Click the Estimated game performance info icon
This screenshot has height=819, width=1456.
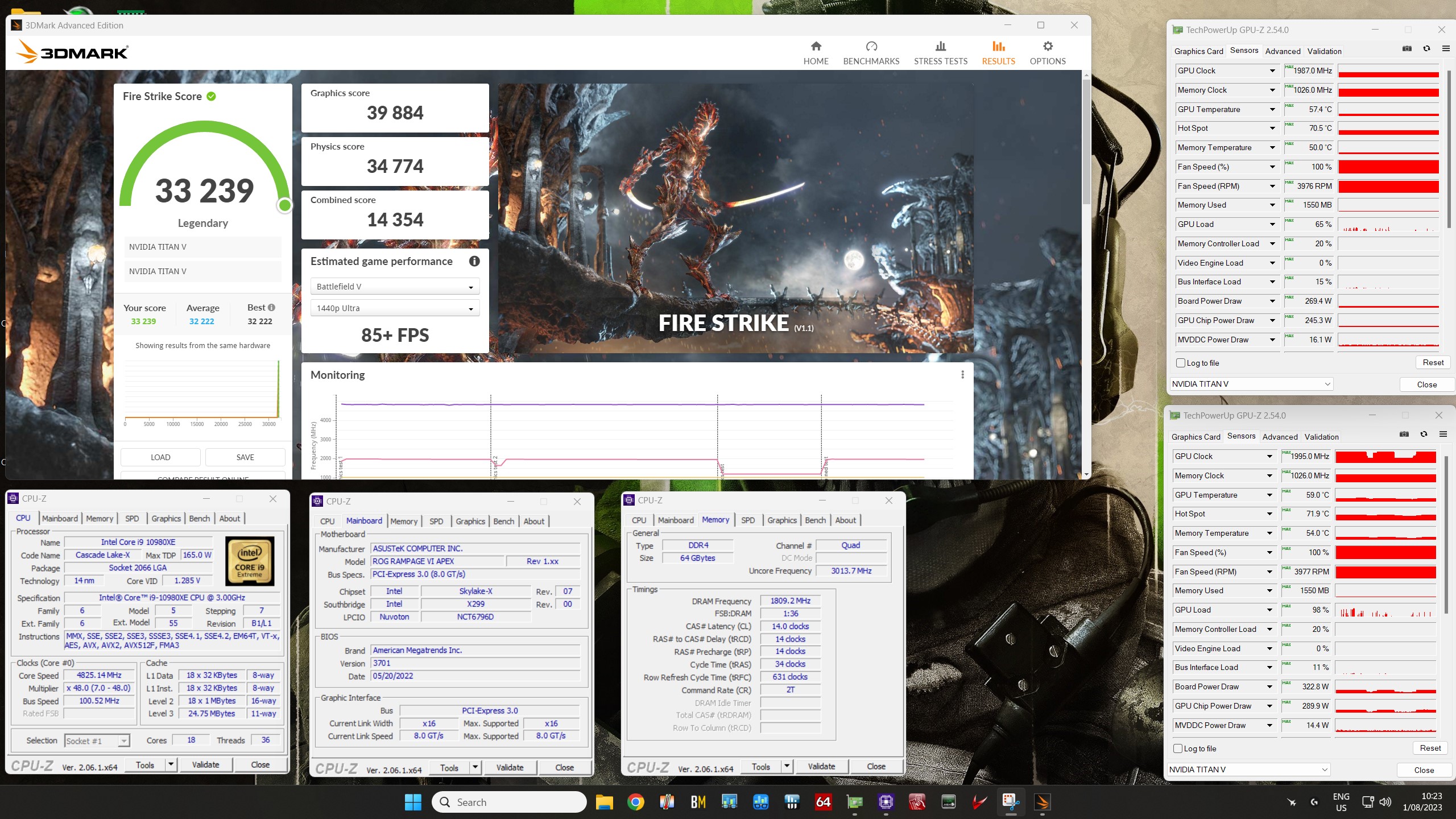point(474,261)
